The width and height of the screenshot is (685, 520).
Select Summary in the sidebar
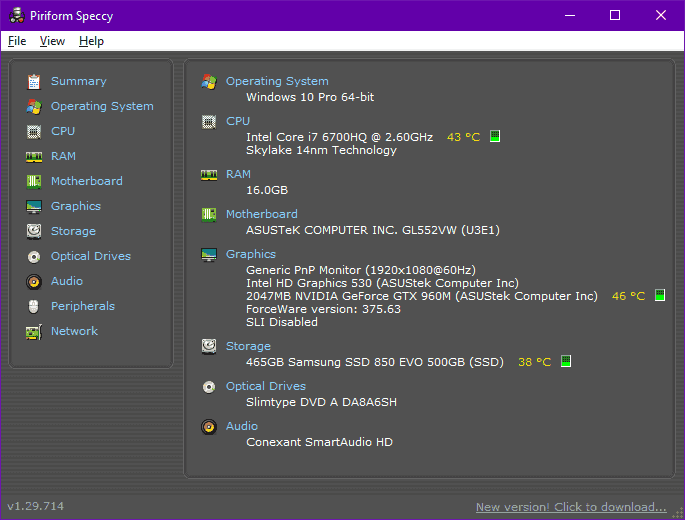[79, 81]
